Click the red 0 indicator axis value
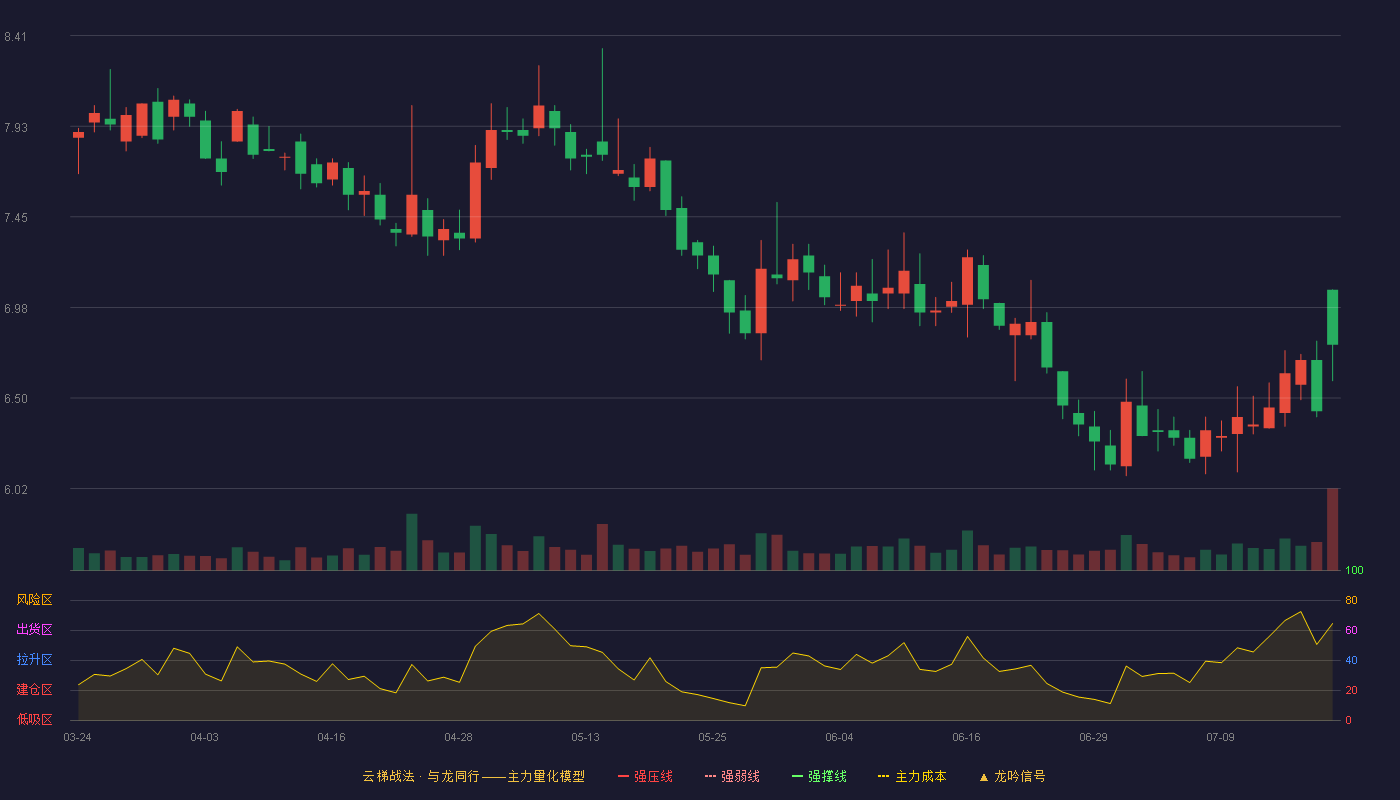This screenshot has height=800, width=1400. (x=1349, y=720)
